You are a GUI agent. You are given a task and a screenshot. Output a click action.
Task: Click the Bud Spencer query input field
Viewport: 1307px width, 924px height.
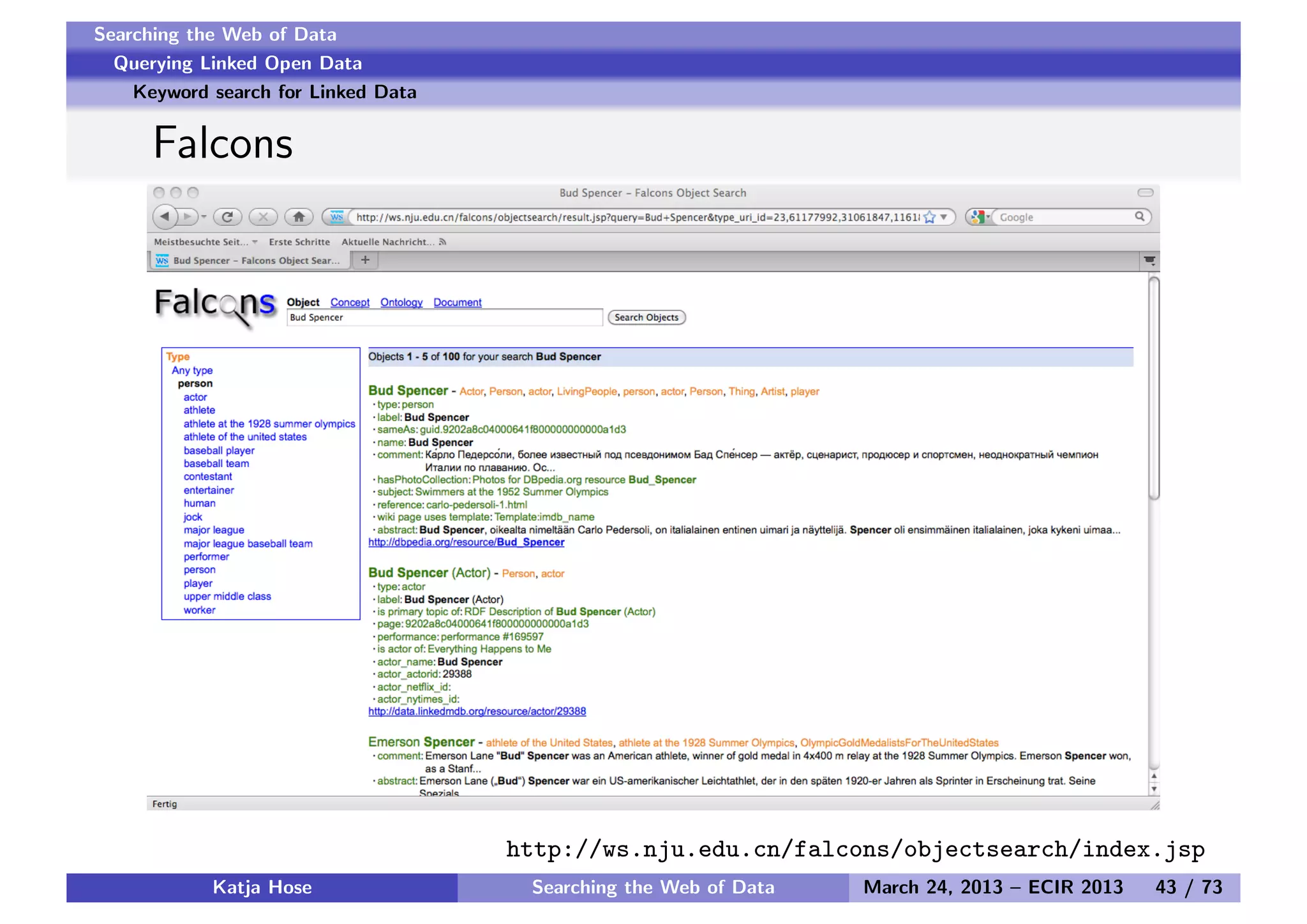(444, 317)
